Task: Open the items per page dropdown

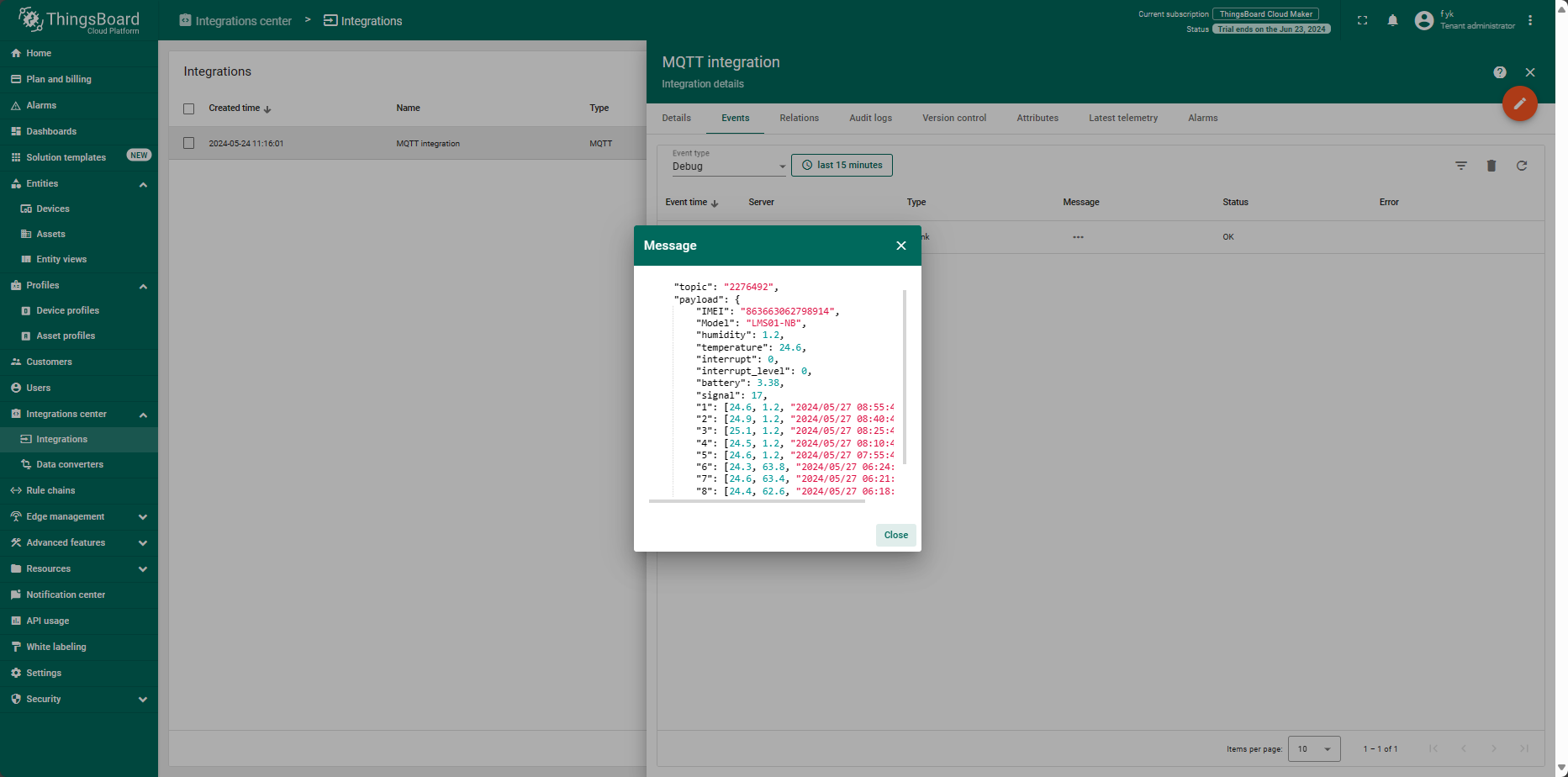Action: pyautogui.click(x=1314, y=748)
